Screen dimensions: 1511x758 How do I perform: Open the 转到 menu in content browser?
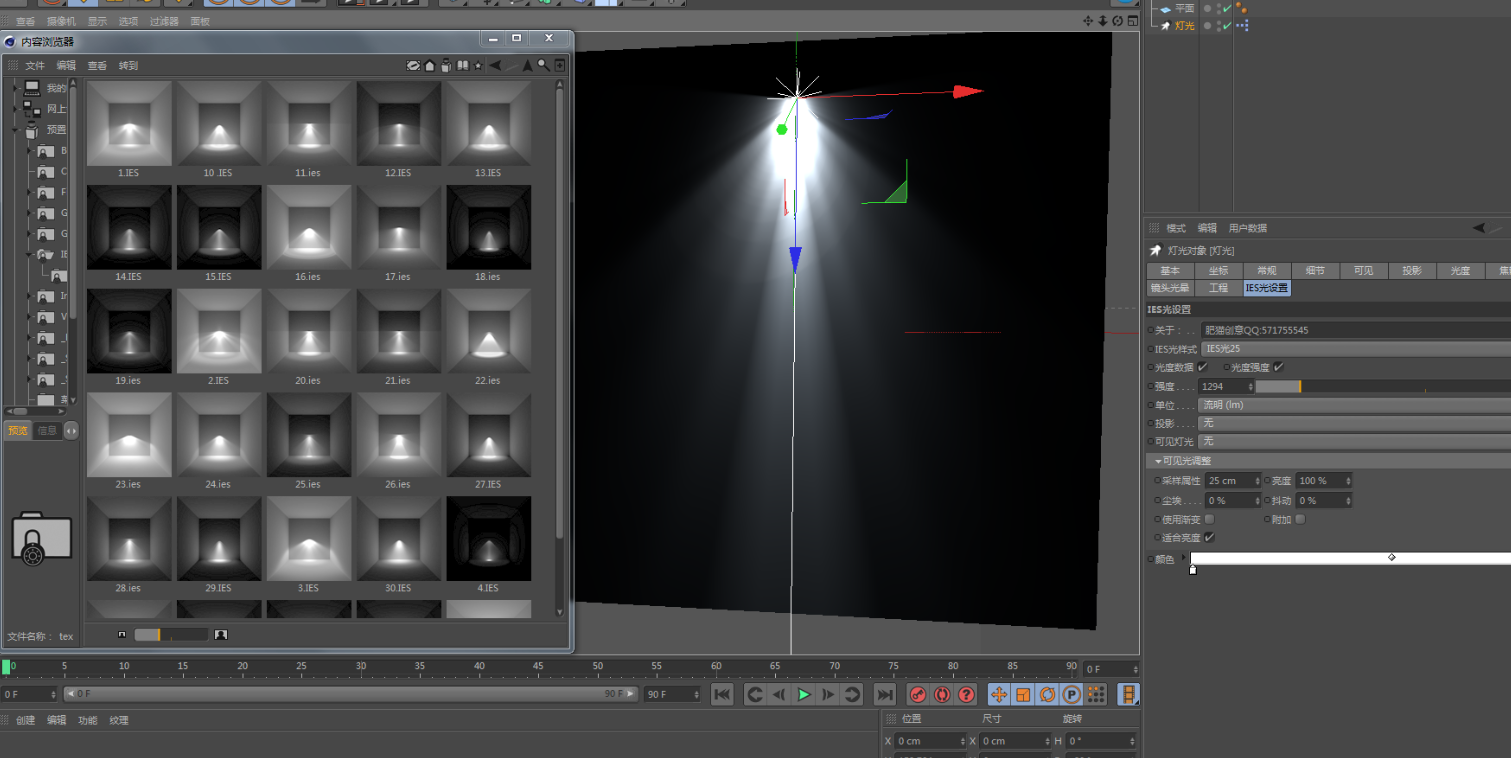coord(128,65)
